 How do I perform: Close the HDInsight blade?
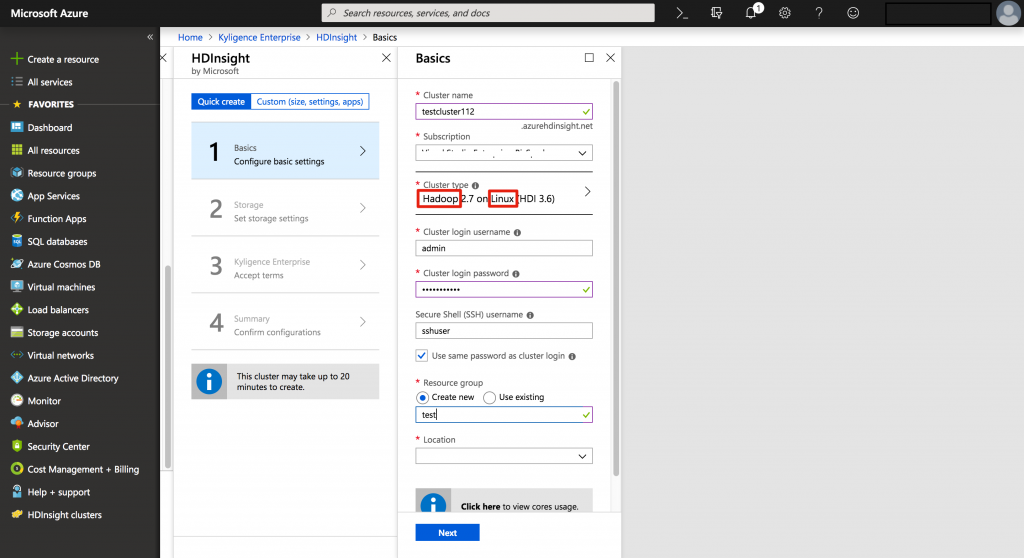pyautogui.click(x=387, y=57)
